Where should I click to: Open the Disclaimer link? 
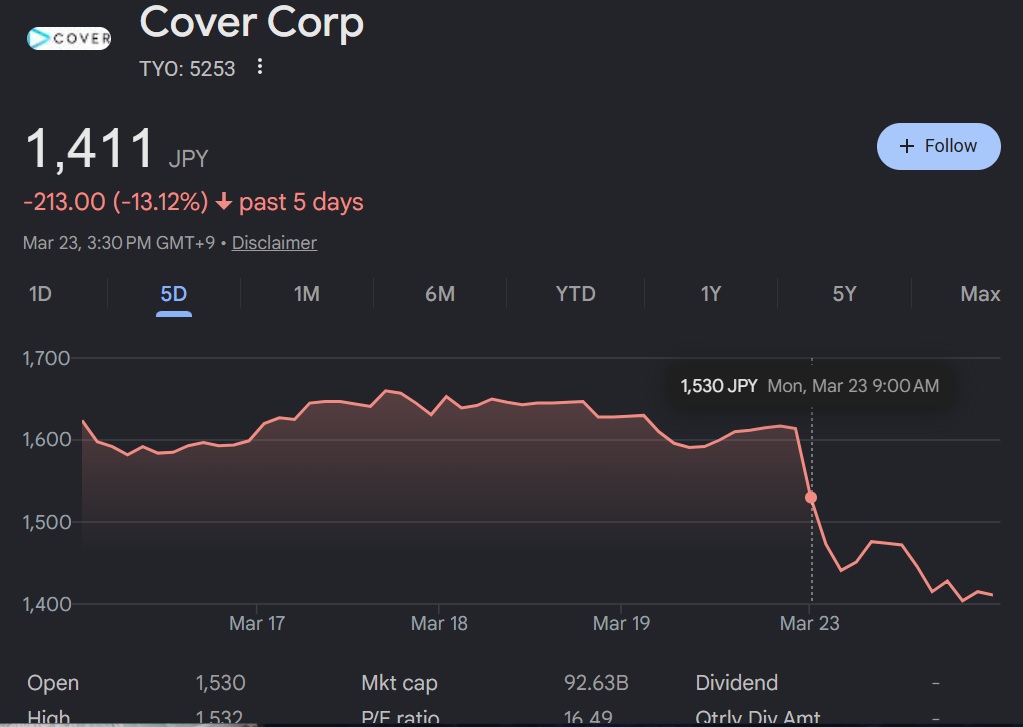pos(274,243)
